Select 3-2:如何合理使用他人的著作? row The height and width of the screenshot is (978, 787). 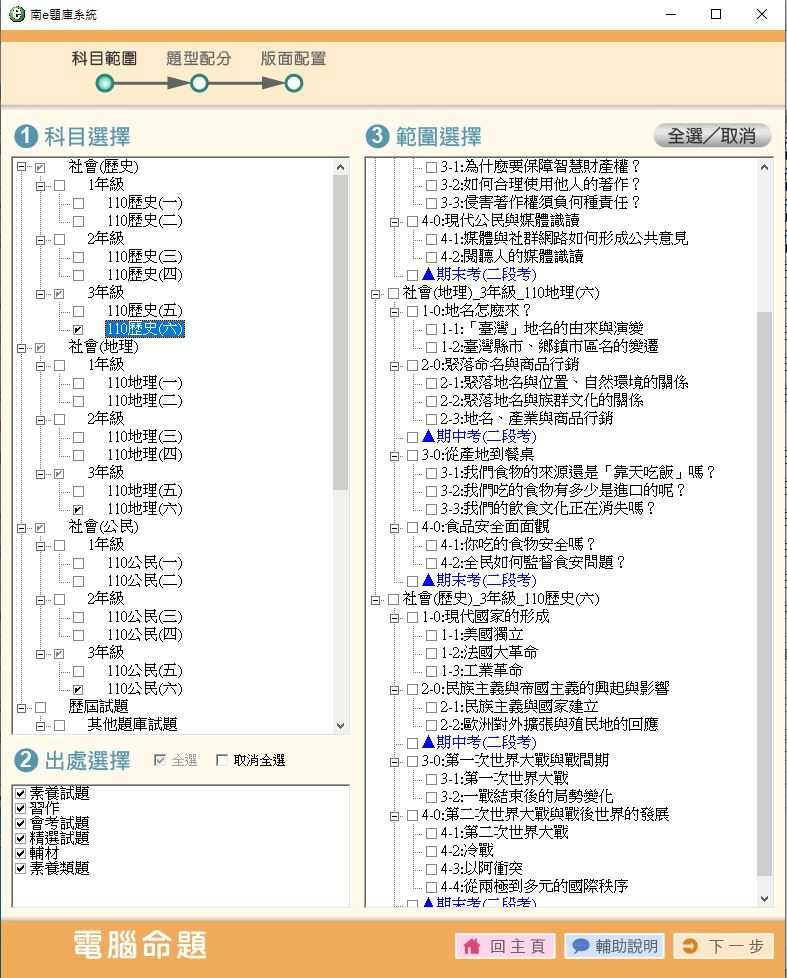540,184
